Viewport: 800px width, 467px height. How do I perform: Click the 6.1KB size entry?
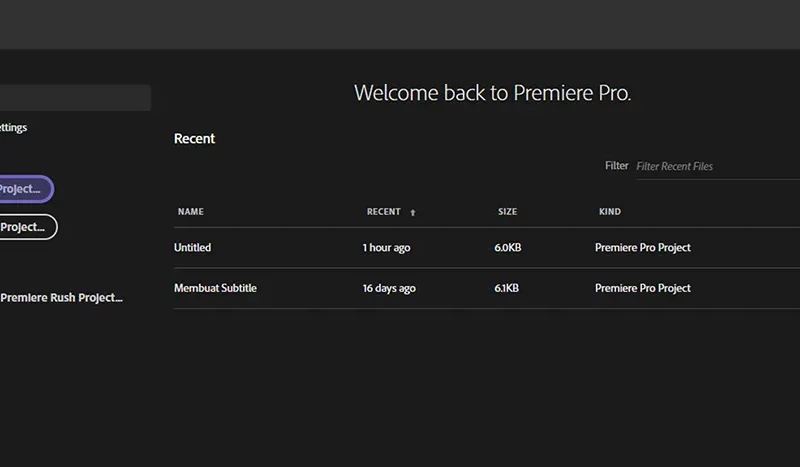tap(506, 288)
